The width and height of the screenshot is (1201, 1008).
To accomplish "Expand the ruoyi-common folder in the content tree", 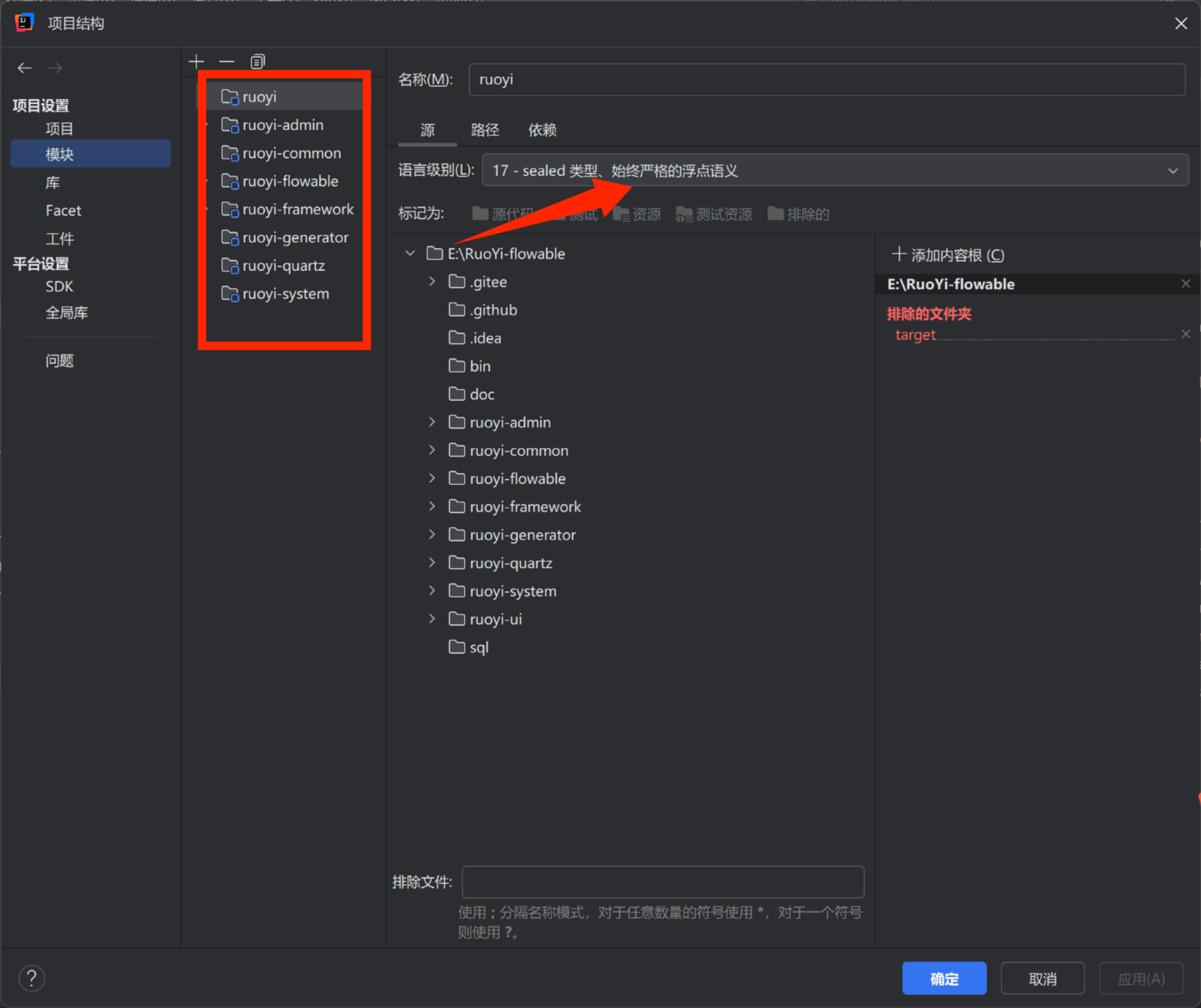I will (x=432, y=450).
